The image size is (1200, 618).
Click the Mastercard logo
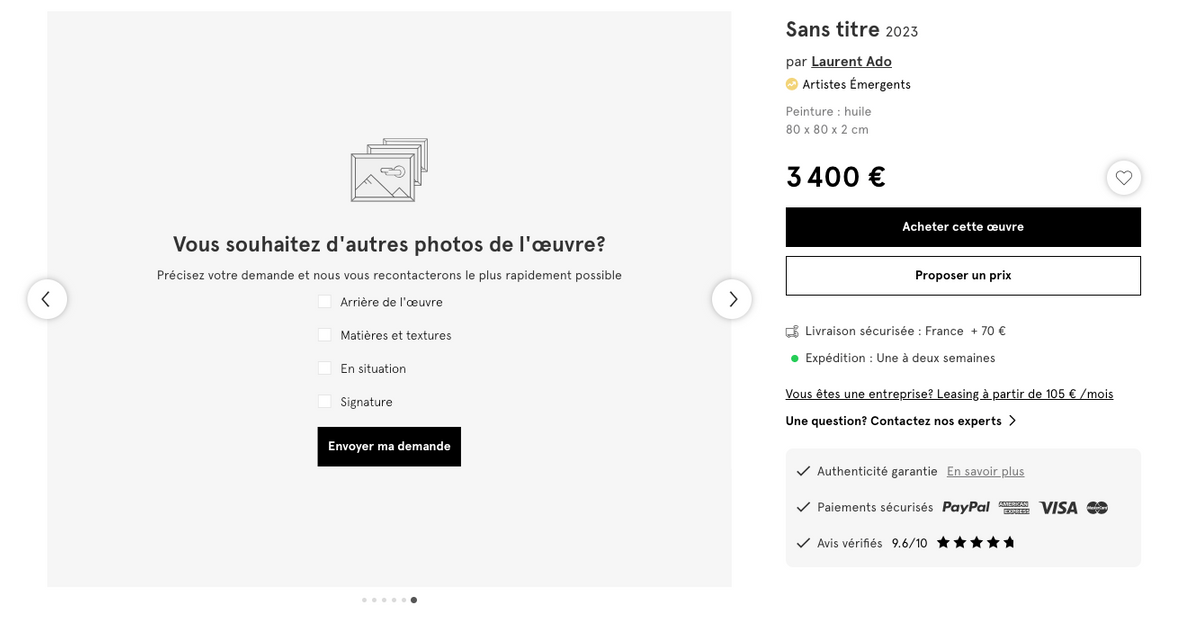point(1097,508)
